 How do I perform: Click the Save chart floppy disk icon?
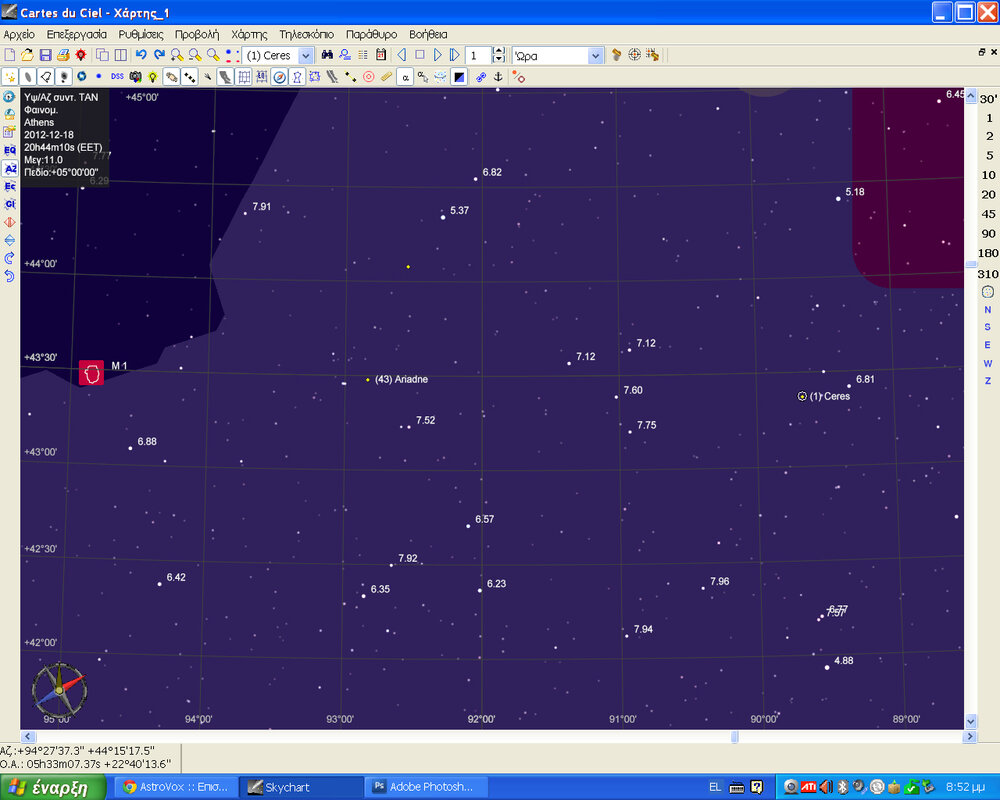coord(45,55)
